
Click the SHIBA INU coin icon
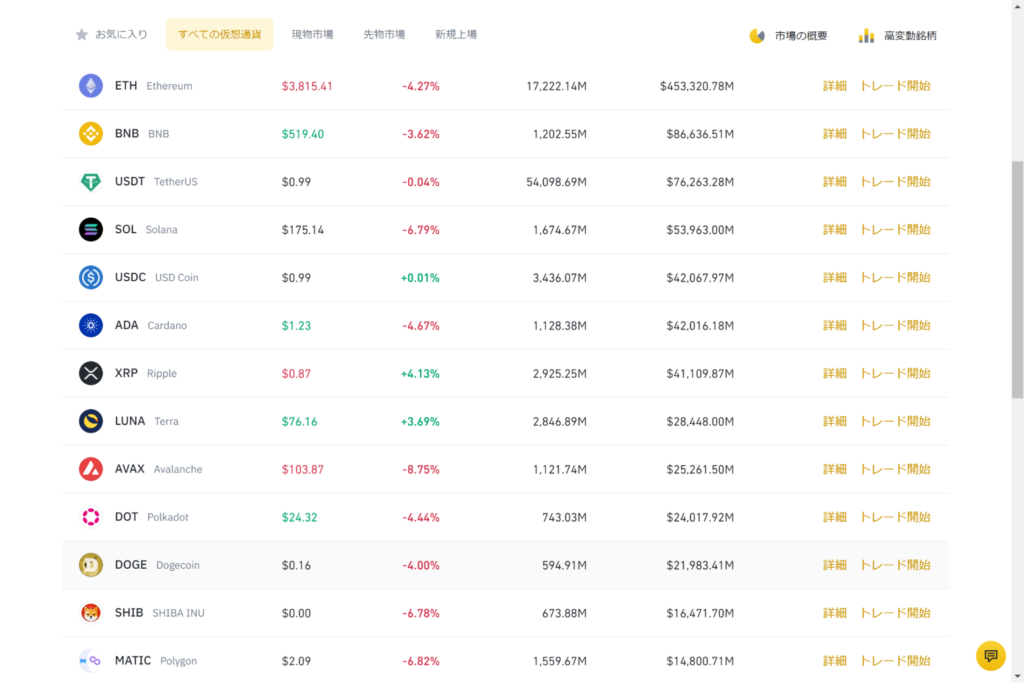click(x=91, y=613)
